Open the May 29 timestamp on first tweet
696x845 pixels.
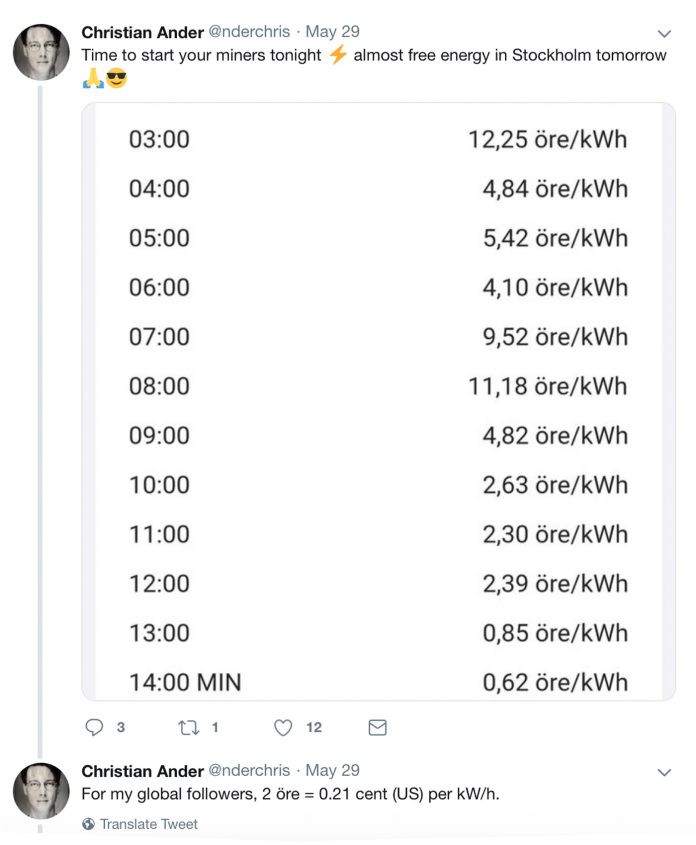click(x=333, y=33)
